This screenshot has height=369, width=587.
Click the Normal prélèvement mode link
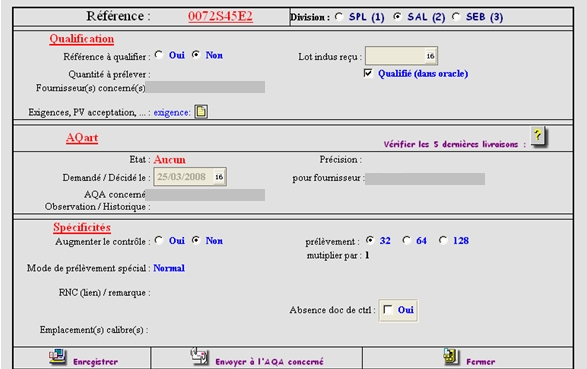(169, 268)
